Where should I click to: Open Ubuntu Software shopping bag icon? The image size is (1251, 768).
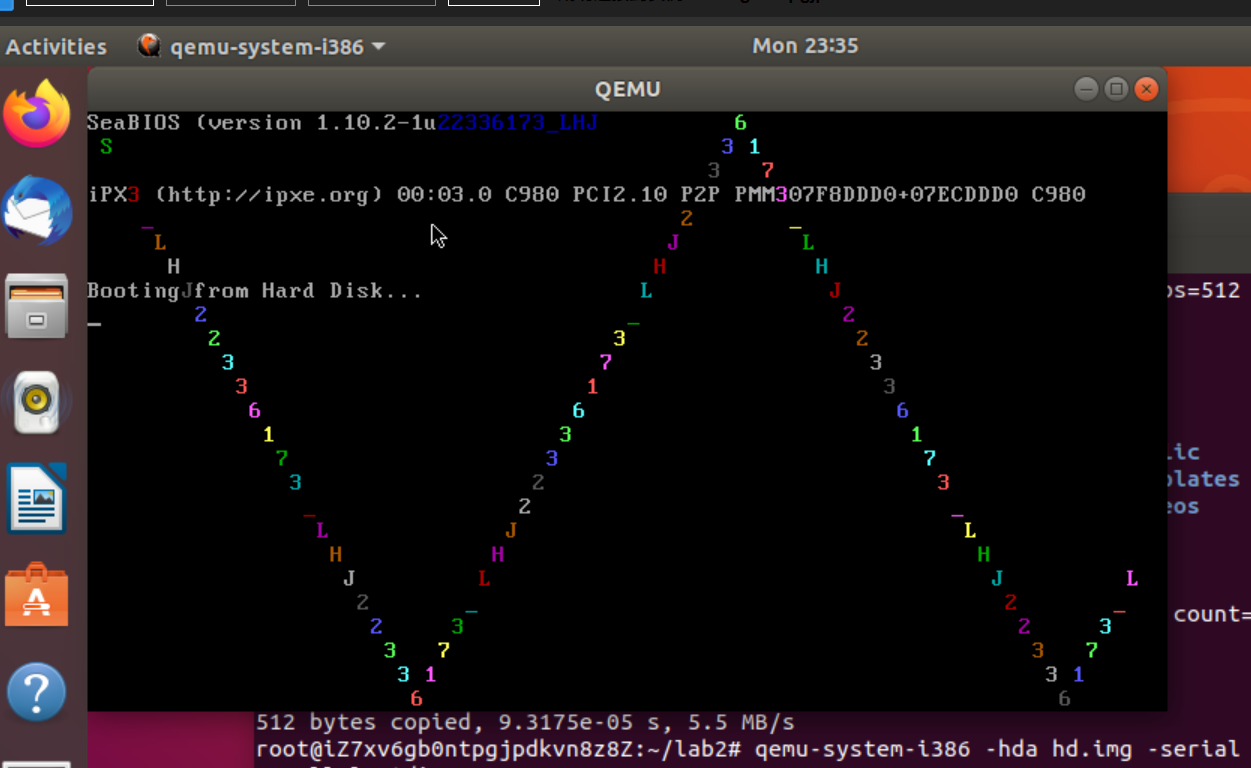(37, 595)
